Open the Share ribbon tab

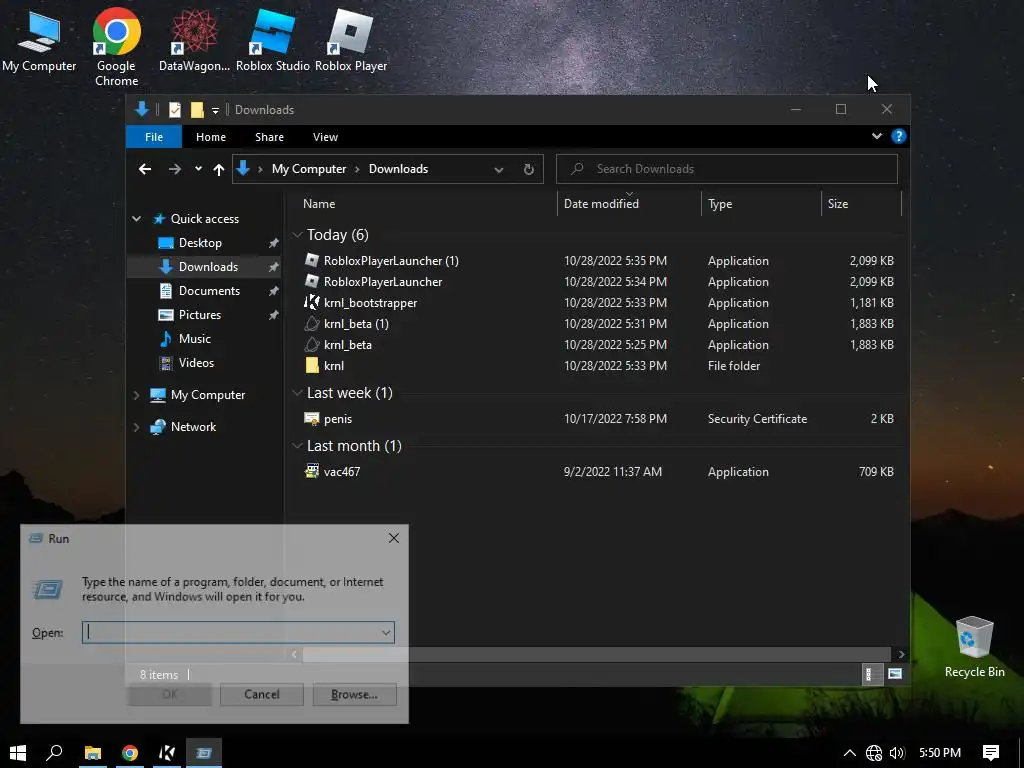[x=269, y=136]
